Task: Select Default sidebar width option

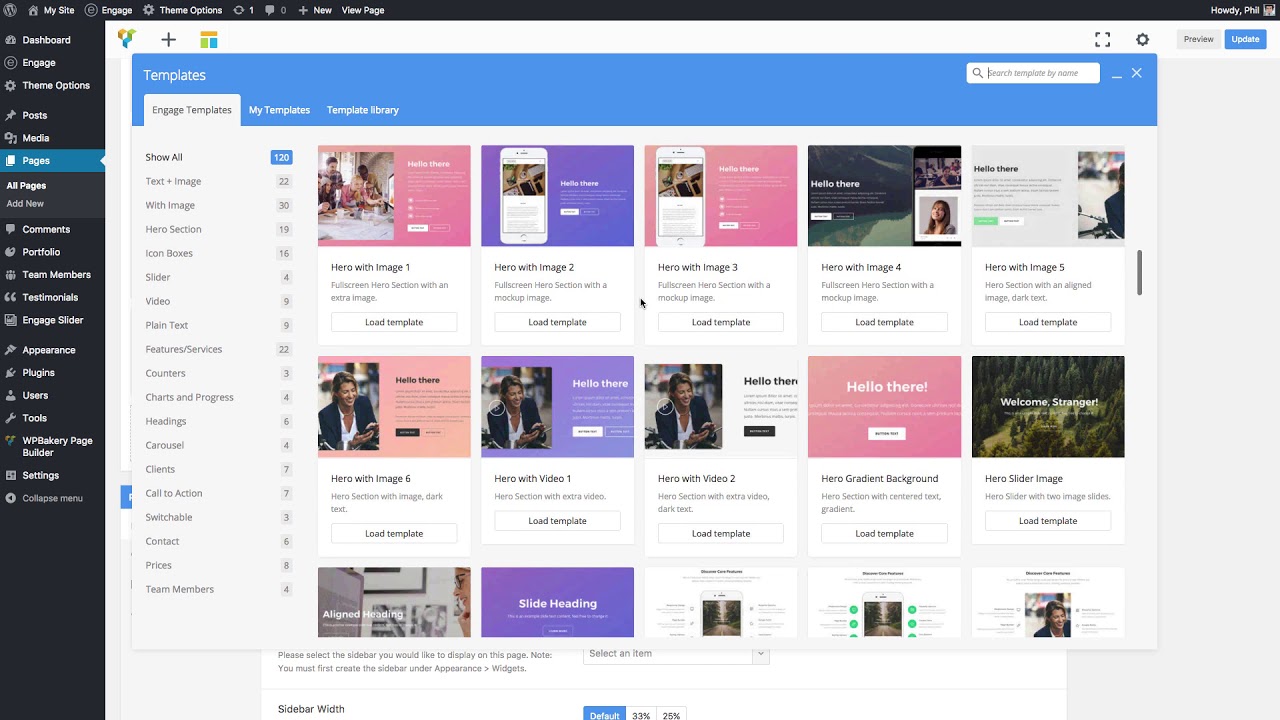Action: point(604,715)
